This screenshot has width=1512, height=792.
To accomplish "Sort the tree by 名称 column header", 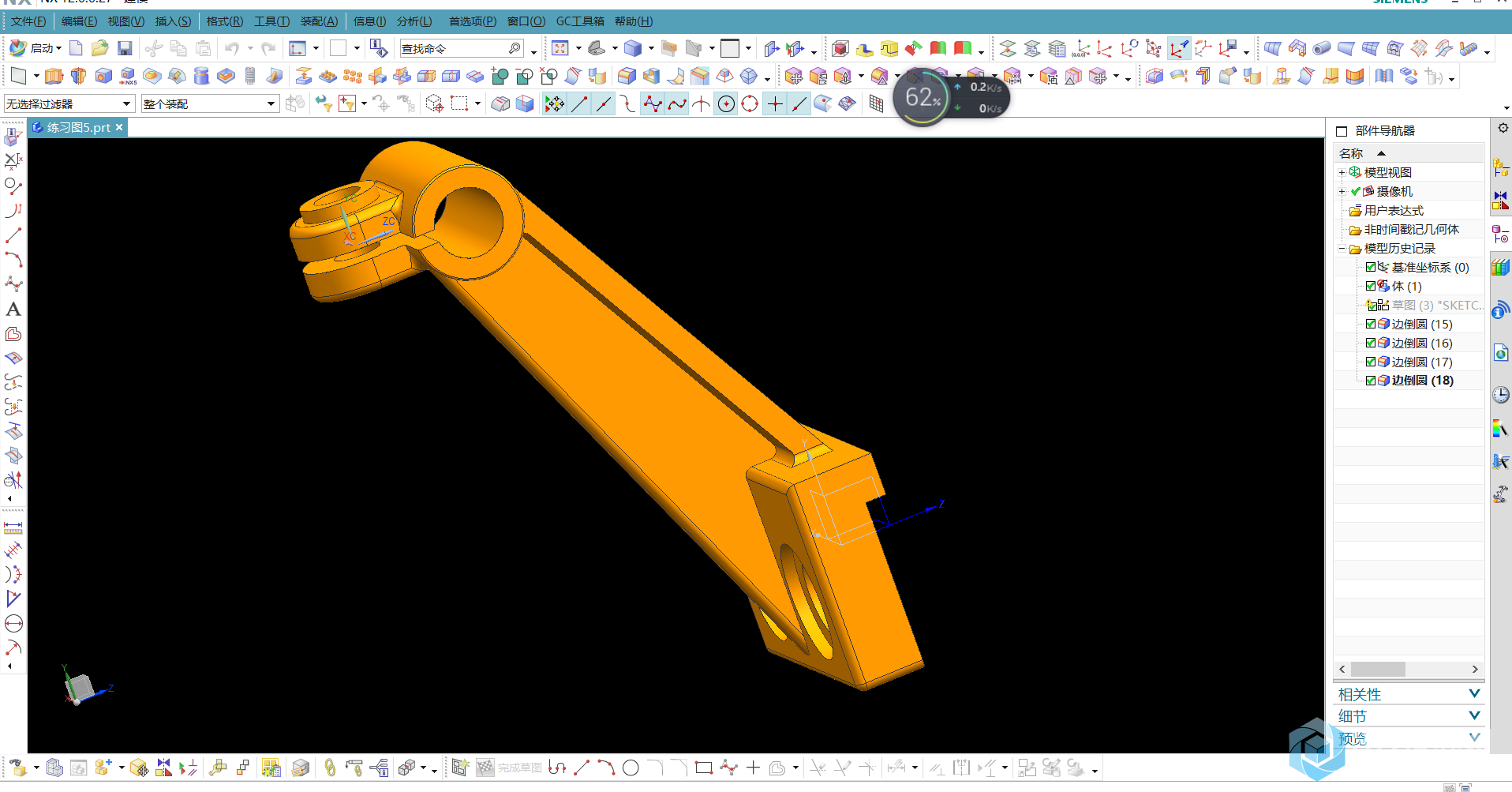I will coord(1409,153).
